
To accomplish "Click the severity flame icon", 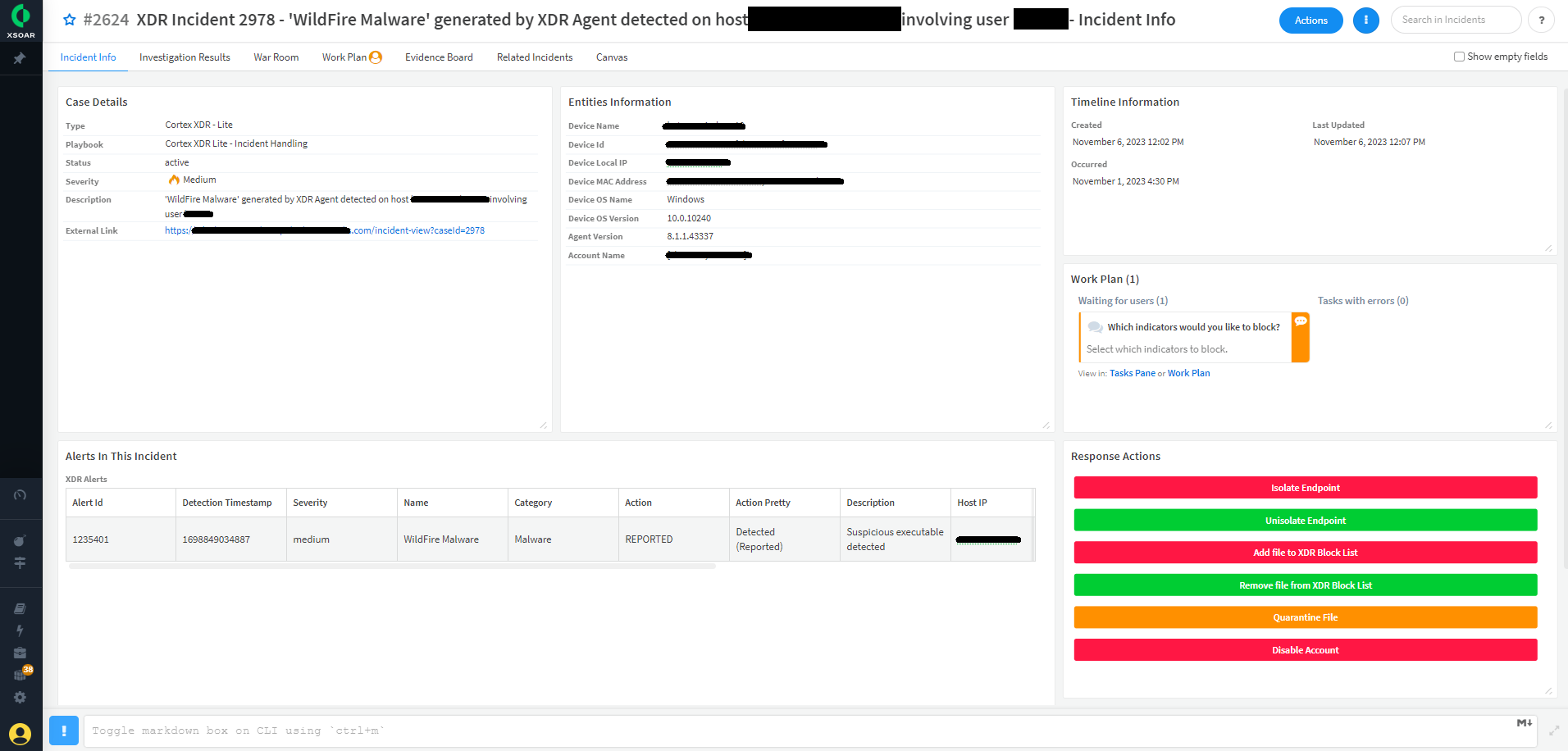I will pyautogui.click(x=174, y=180).
